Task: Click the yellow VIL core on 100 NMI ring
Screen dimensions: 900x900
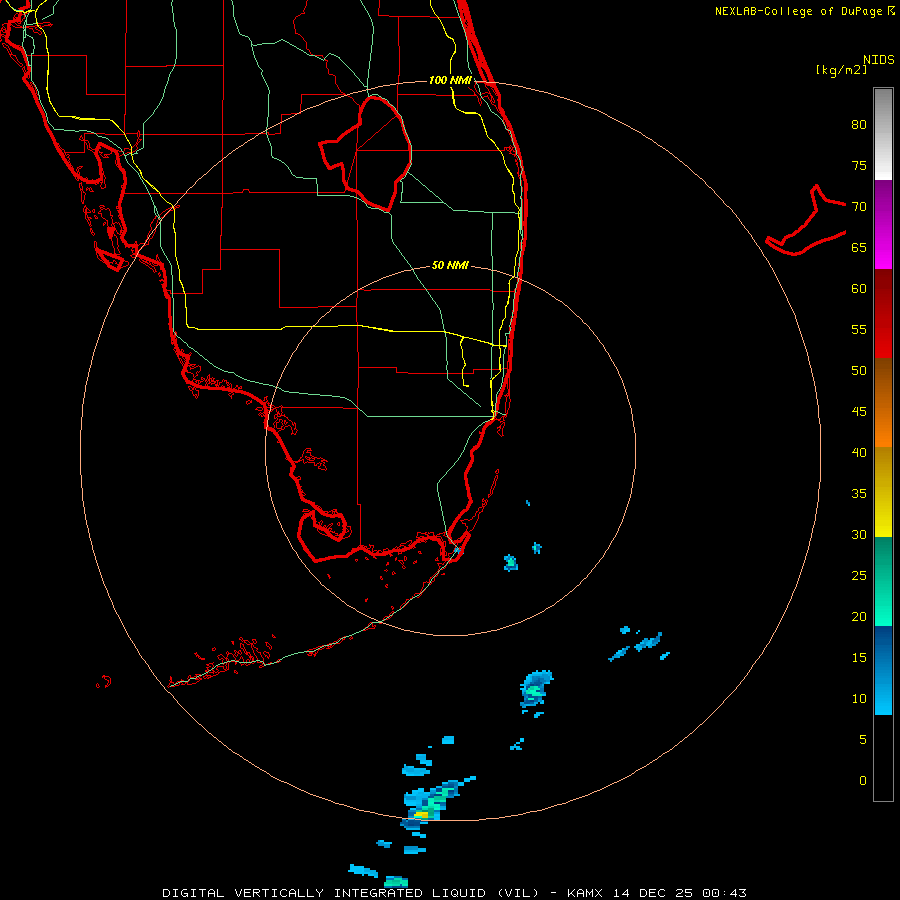Action: click(x=421, y=814)
